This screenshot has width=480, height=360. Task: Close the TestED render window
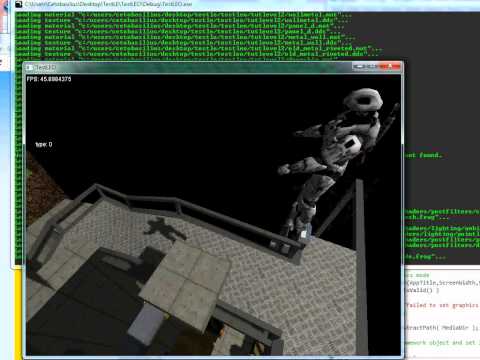390,67
